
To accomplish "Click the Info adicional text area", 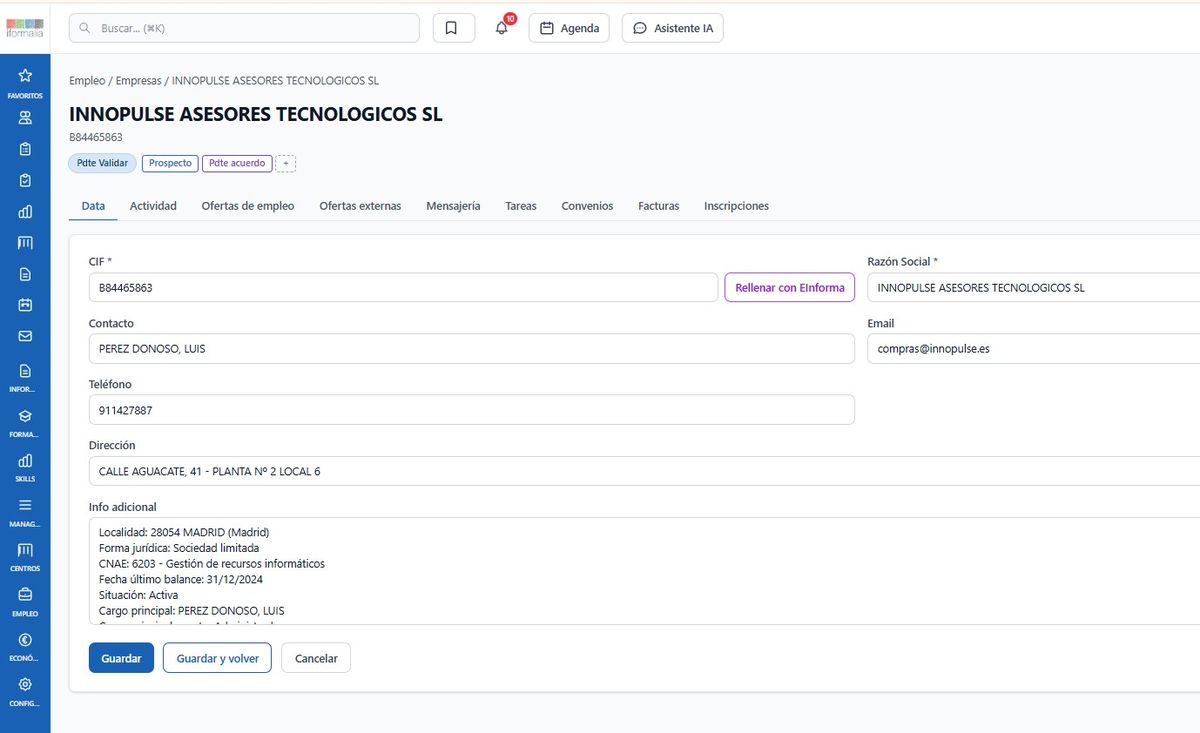I will 644,571.
